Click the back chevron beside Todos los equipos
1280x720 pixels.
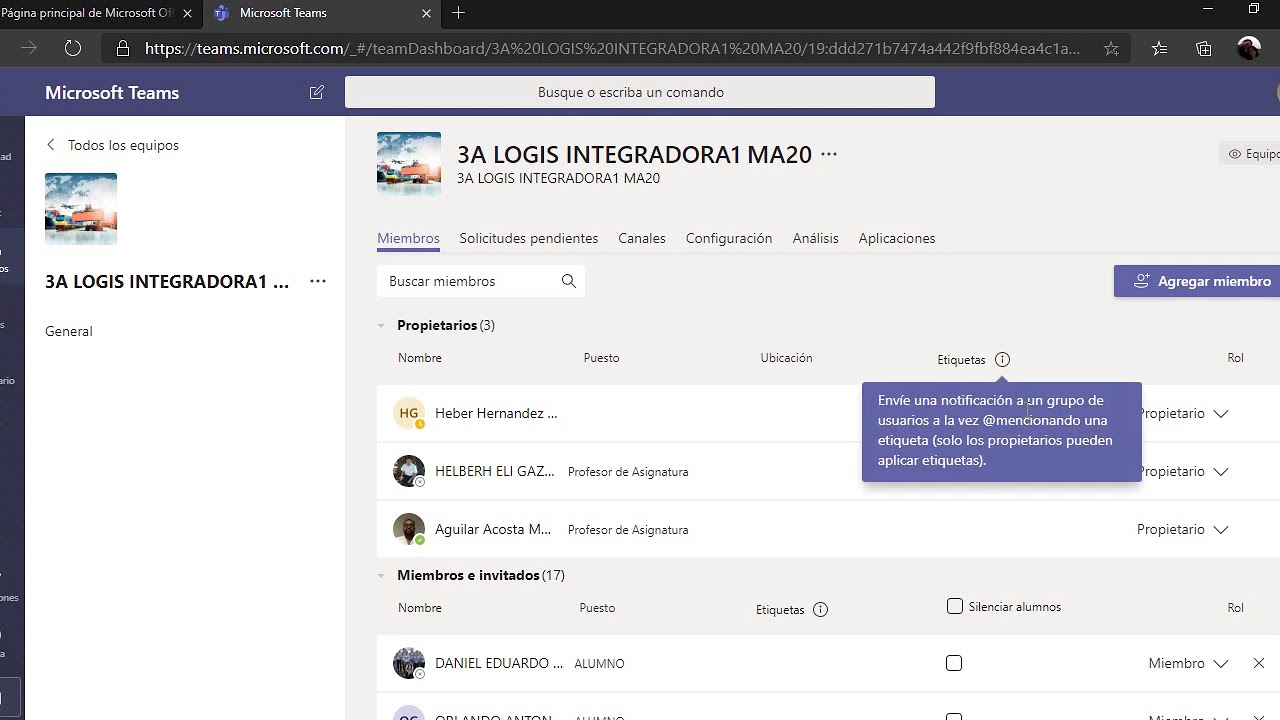tap(51, 145)
